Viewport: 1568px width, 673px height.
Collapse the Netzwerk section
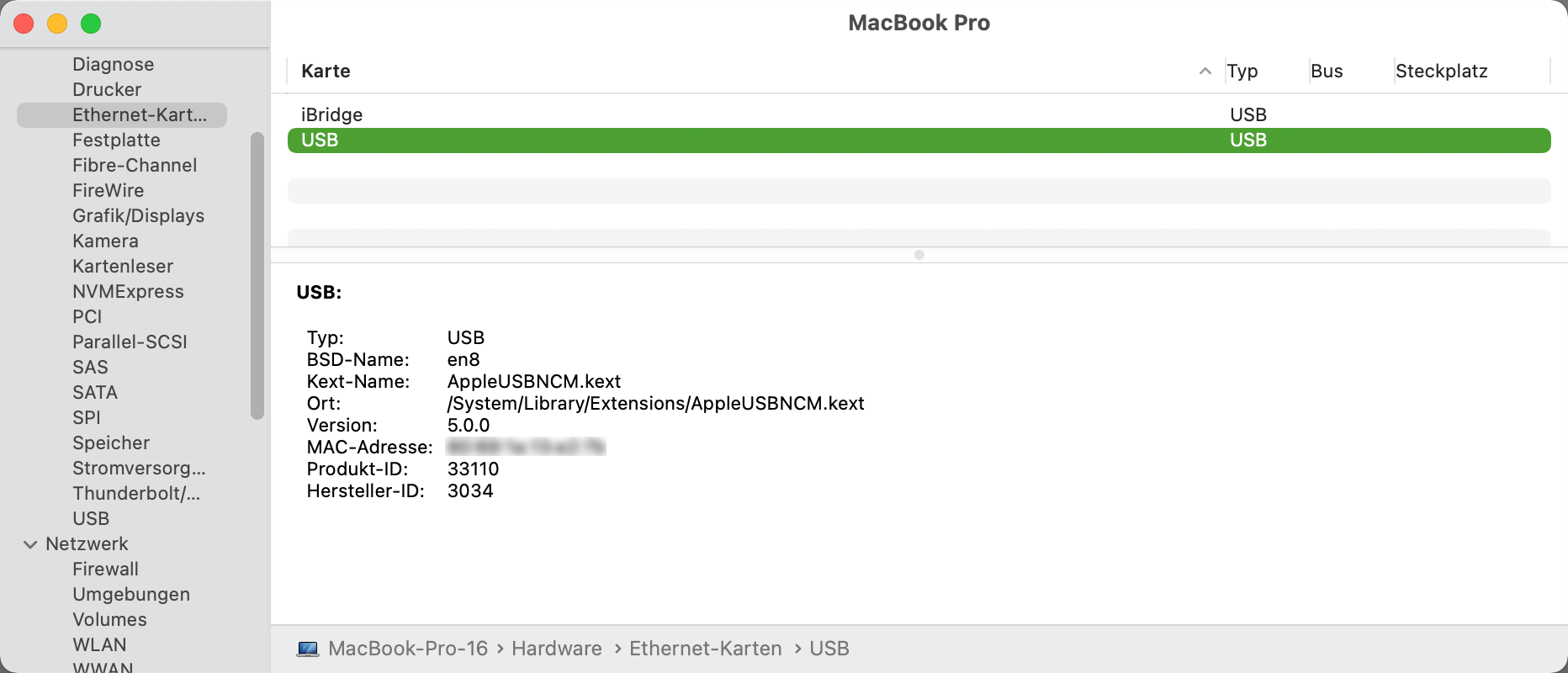point(30,544)
